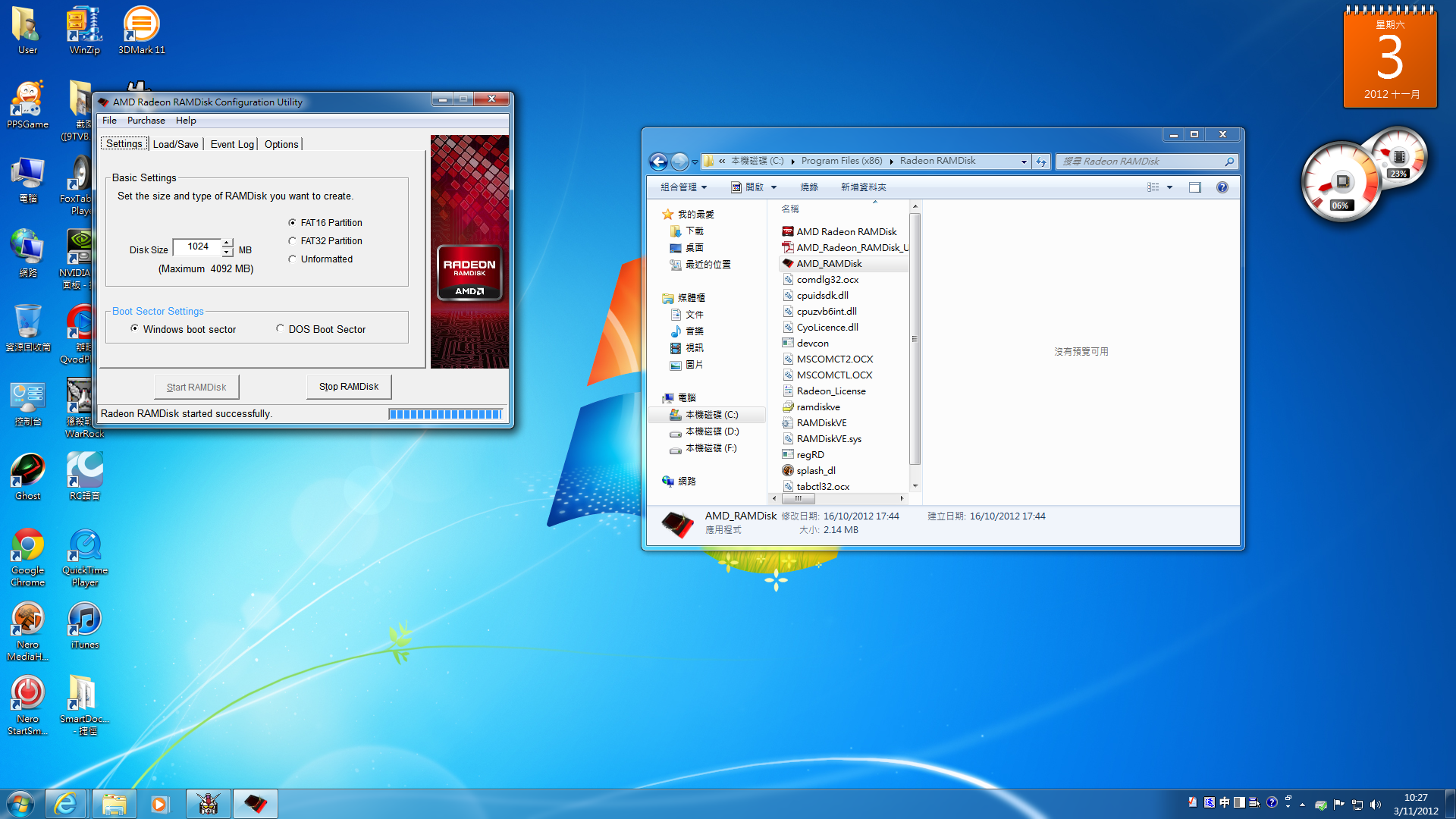Open the Nero MediaHome desktop icon
The image size is (1456, 819).
click(27, 632)
